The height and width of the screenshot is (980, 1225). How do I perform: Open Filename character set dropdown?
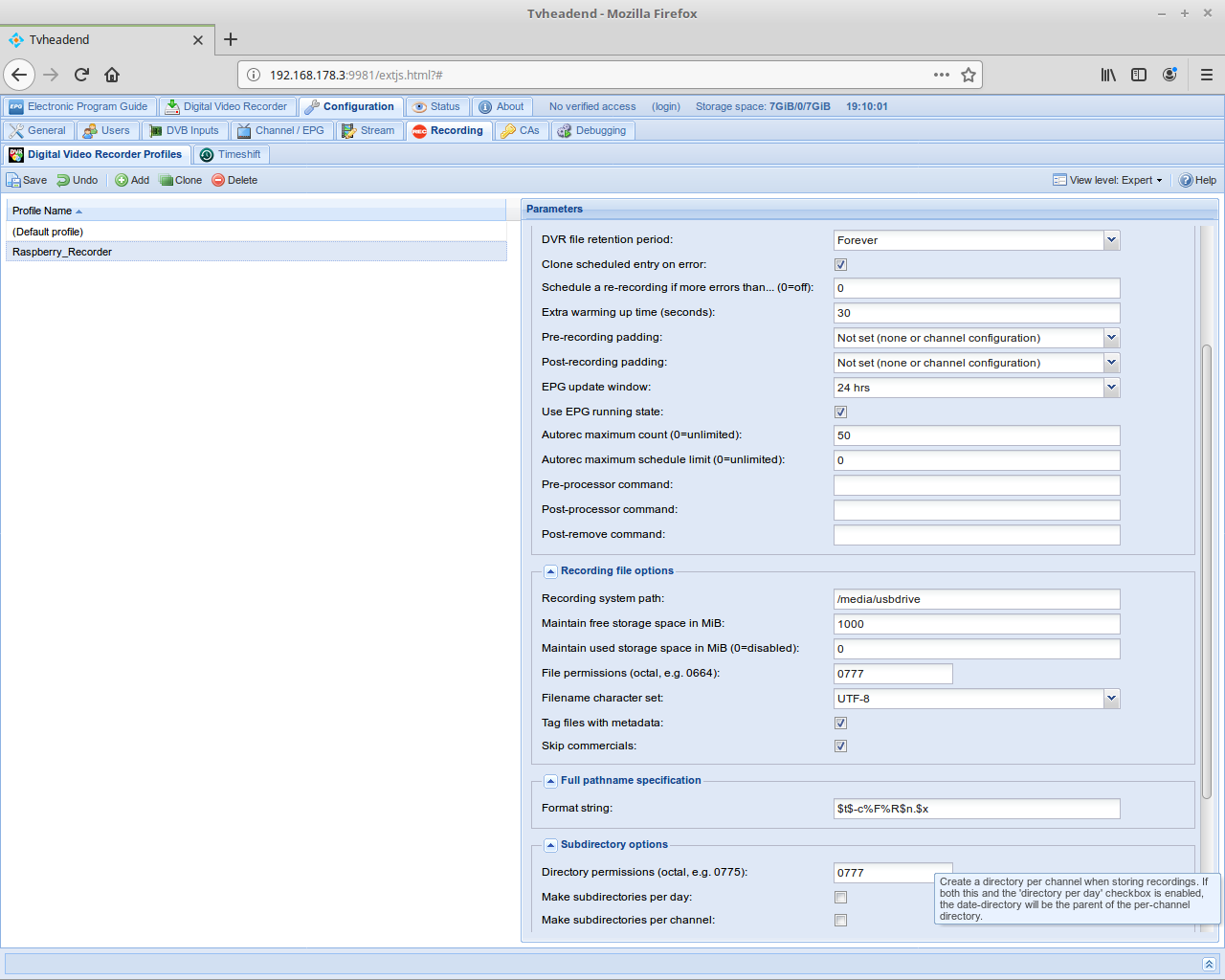pos(1111,699)
